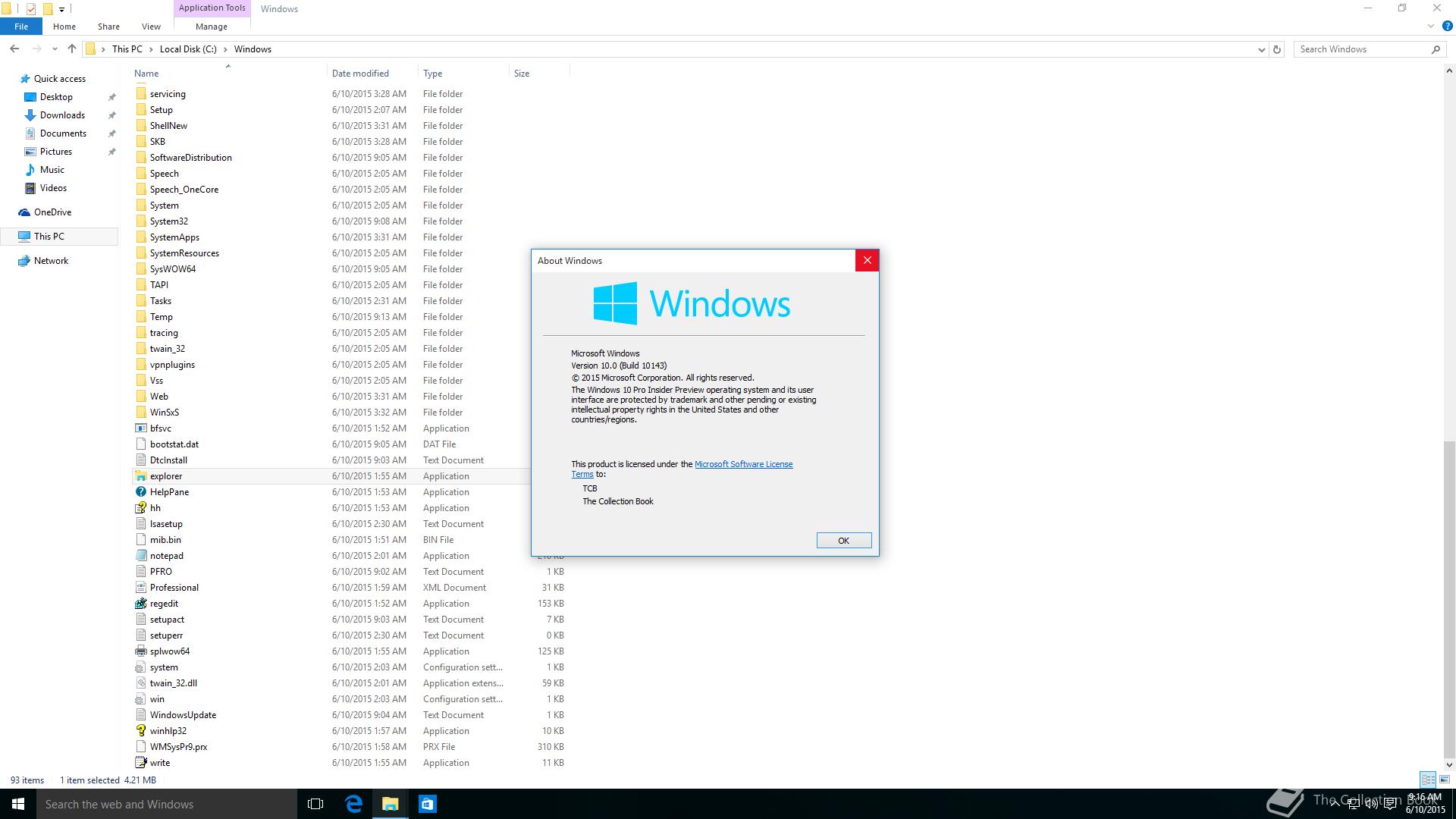Go back with the Back arrow
This screenshot has width=1456, height=819.
click(14, 49)
